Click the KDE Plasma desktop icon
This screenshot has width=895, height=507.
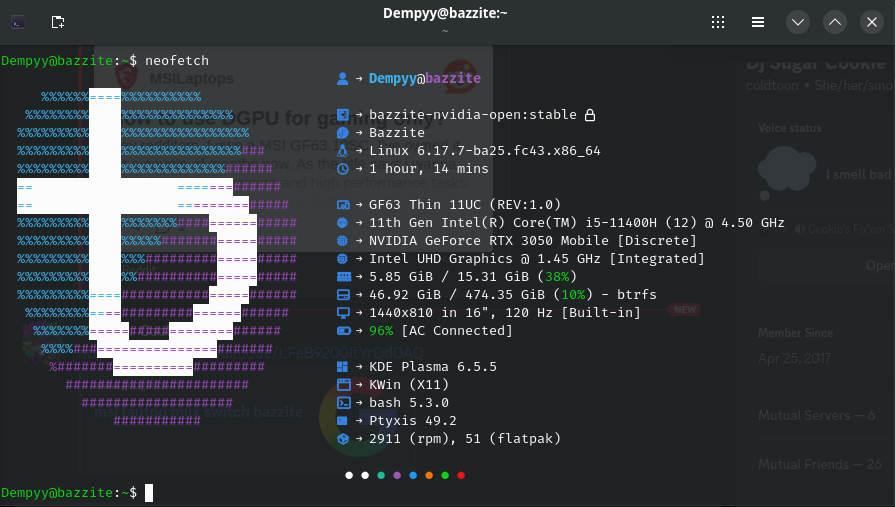pos(342,367)
